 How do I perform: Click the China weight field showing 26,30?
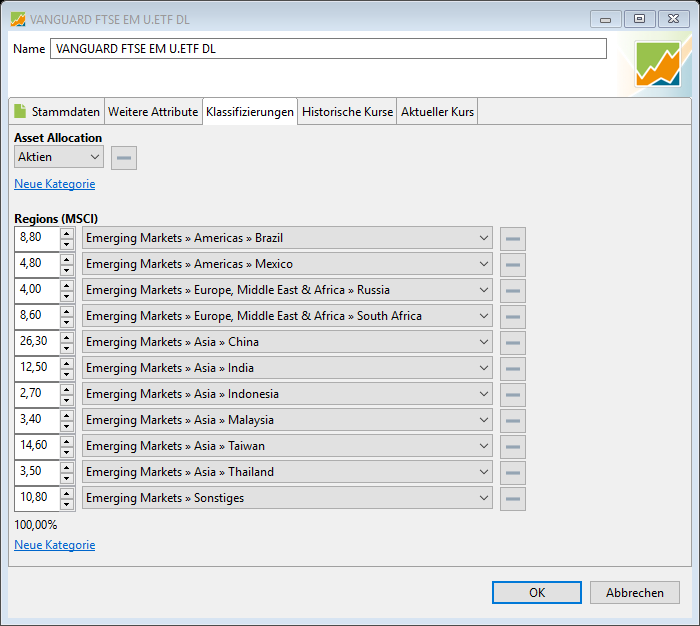click(x=37, y=342)
